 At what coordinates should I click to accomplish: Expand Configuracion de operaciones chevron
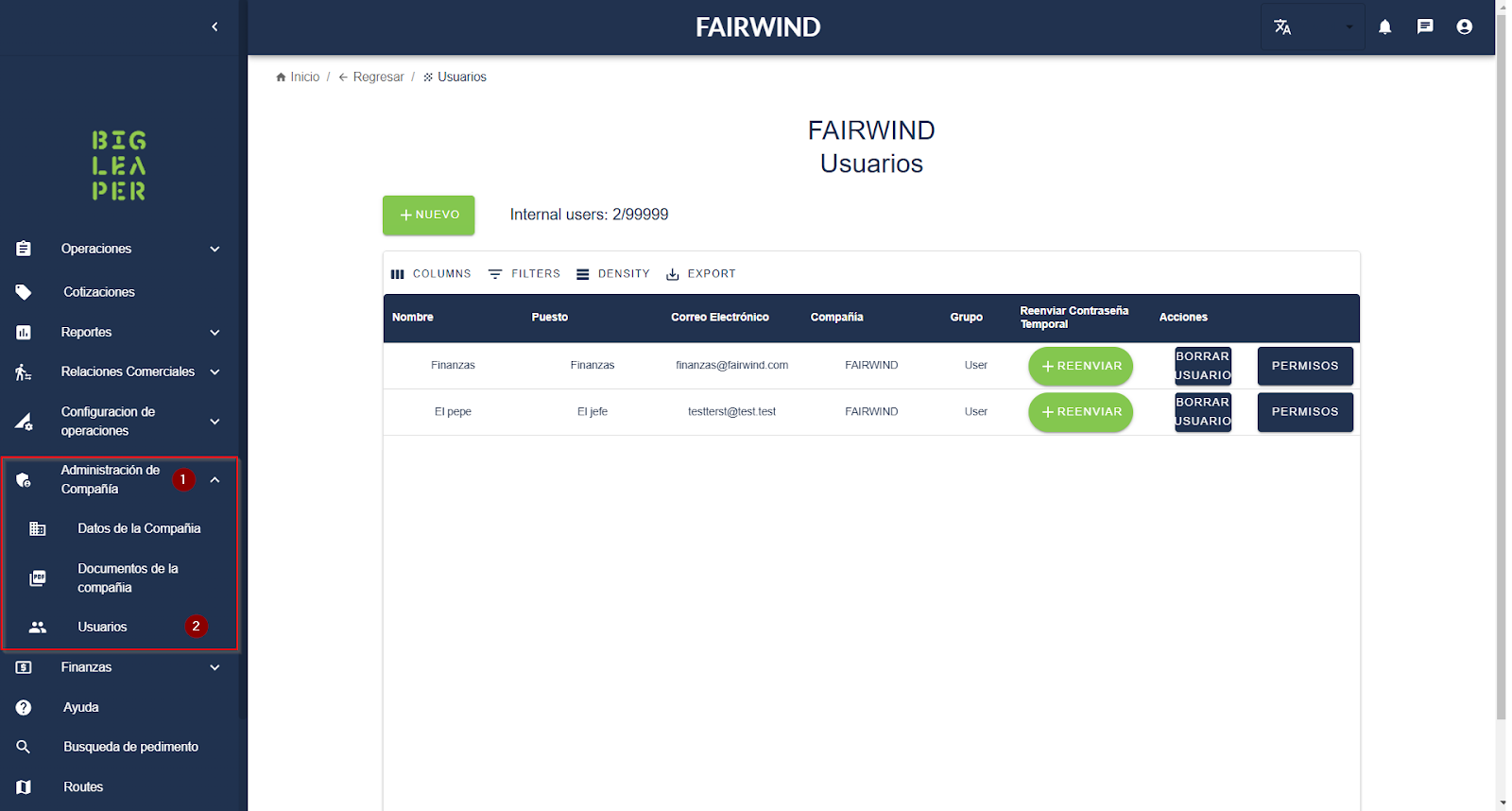point(215,422)
